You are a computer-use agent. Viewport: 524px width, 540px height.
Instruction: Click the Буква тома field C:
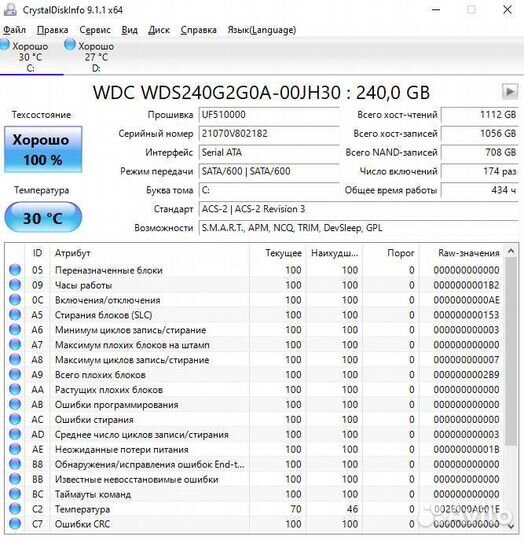click(x=269, y=190)
